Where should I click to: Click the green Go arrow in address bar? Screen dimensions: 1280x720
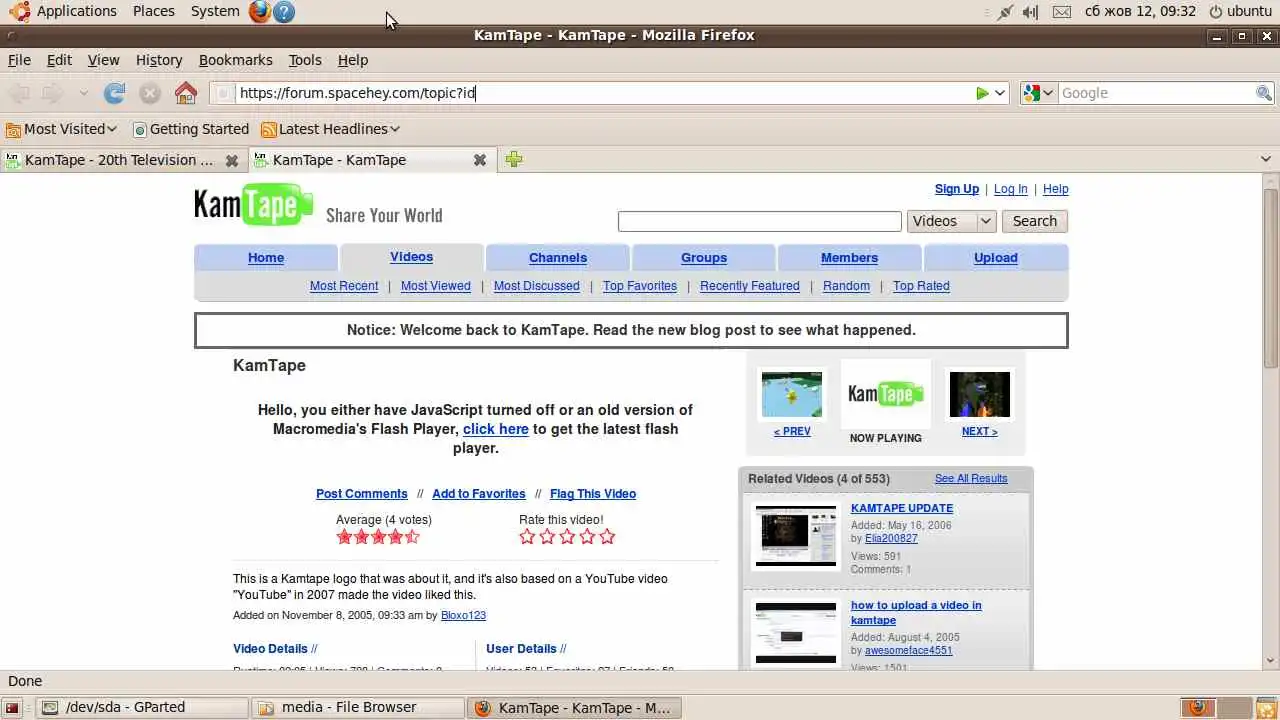coord(982,93)
